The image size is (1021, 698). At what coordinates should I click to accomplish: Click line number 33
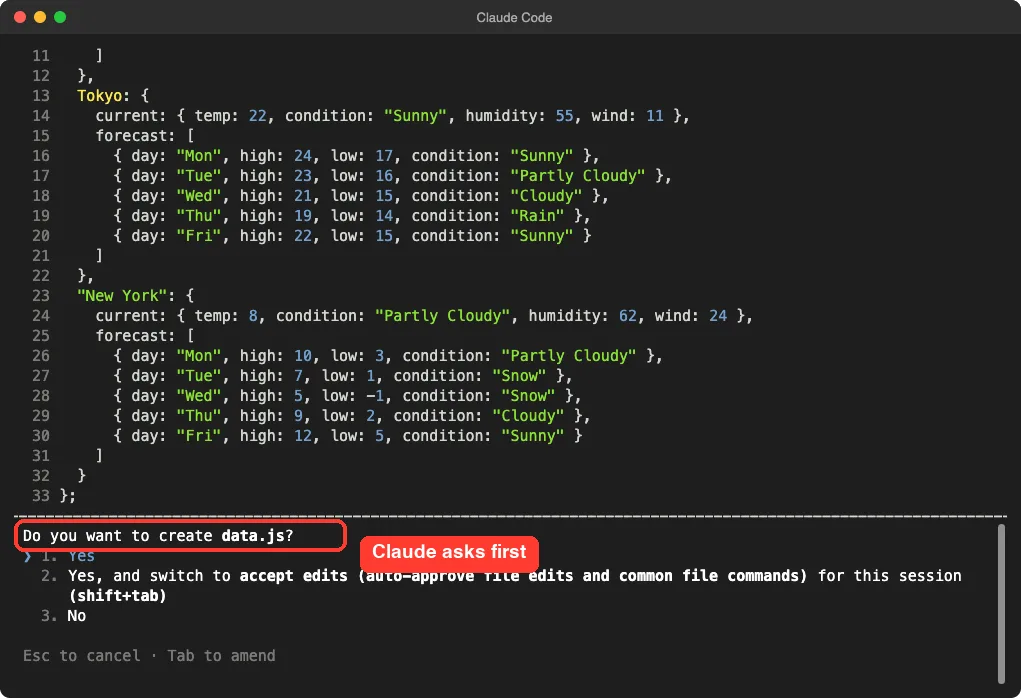pos(41,496)
